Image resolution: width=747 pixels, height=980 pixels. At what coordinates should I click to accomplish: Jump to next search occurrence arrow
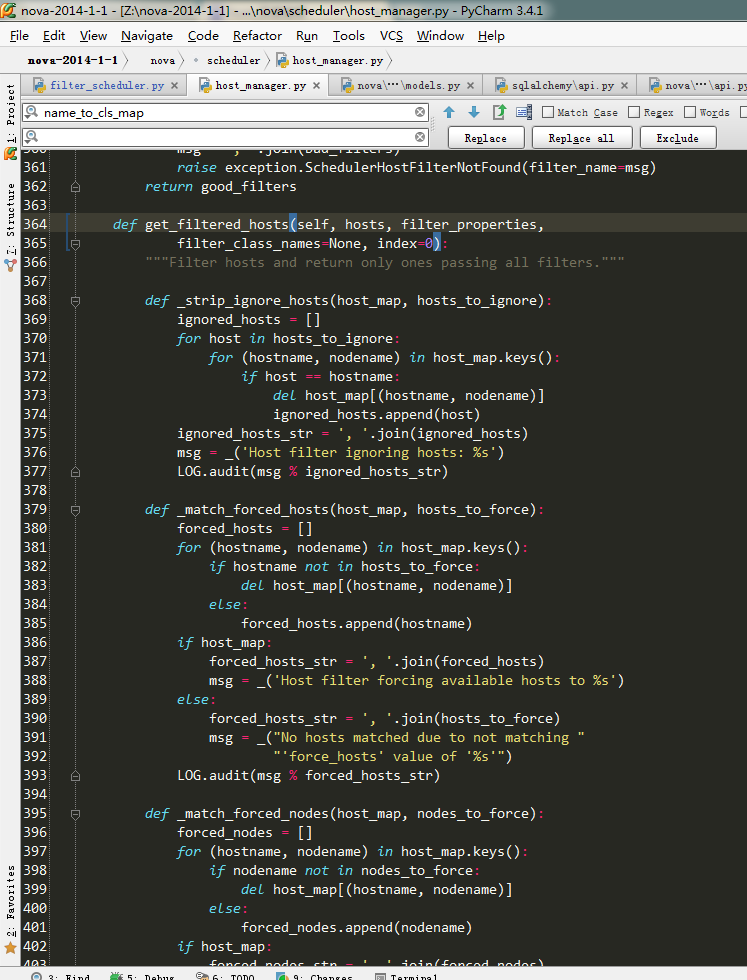click(474, 112)
